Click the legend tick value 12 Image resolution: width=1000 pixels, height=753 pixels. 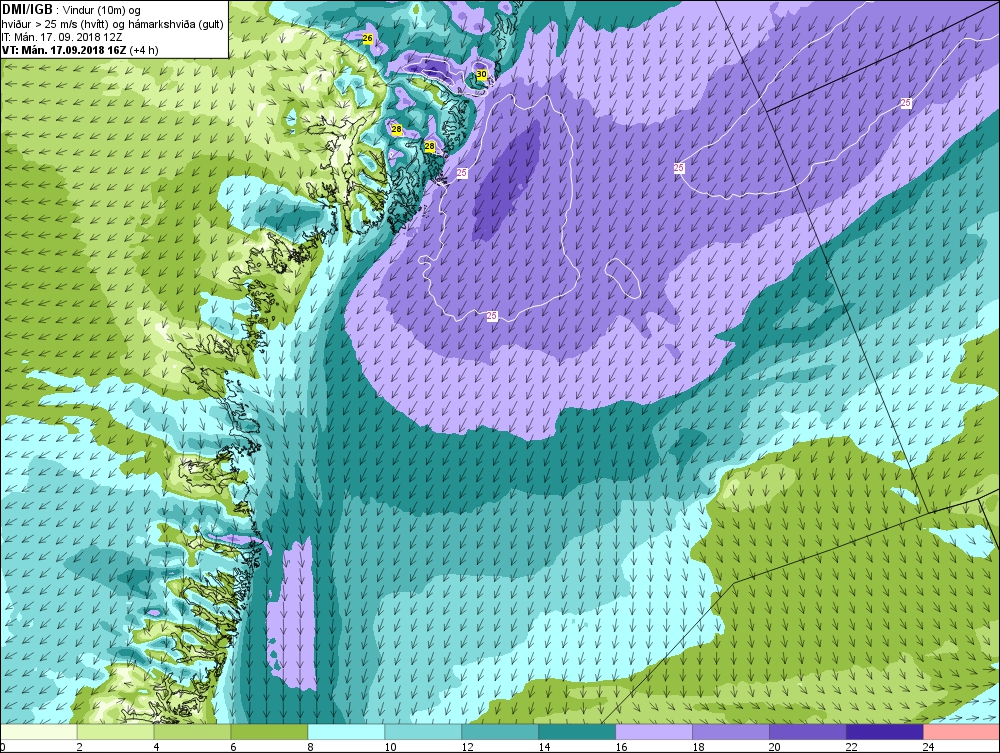[x=467, y=747]
